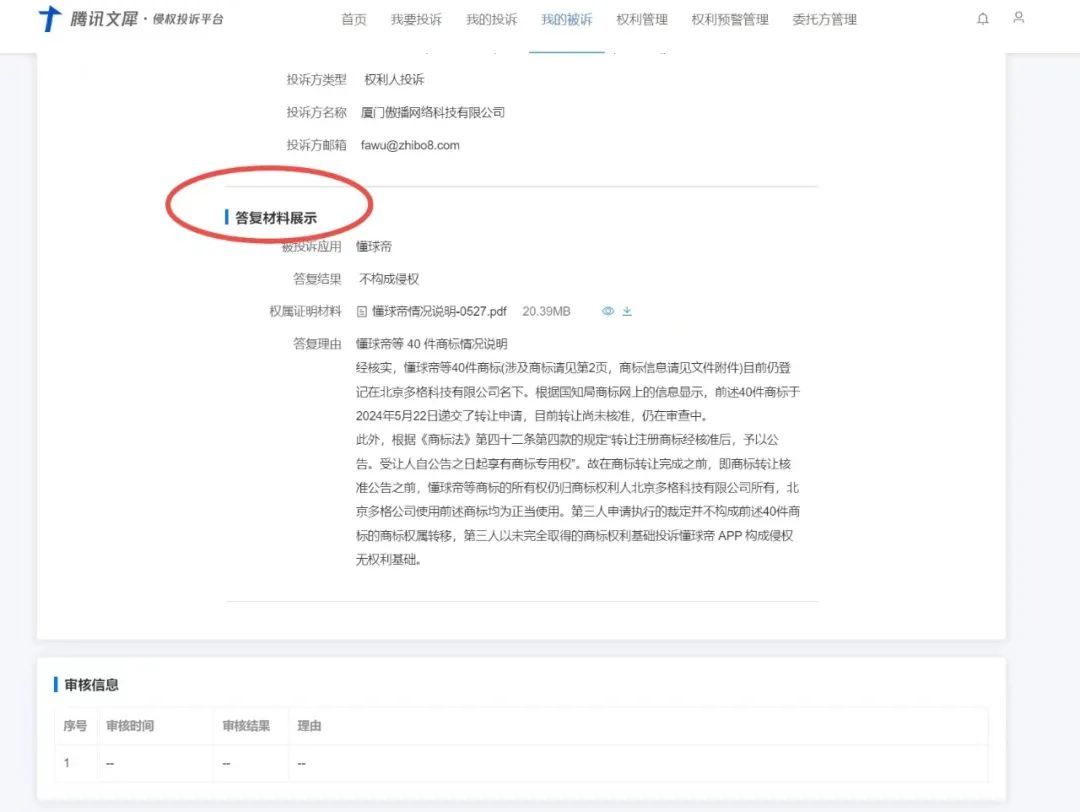Click 权属证明材料 label
The image size is (1080, 812).
coord(305,311)
